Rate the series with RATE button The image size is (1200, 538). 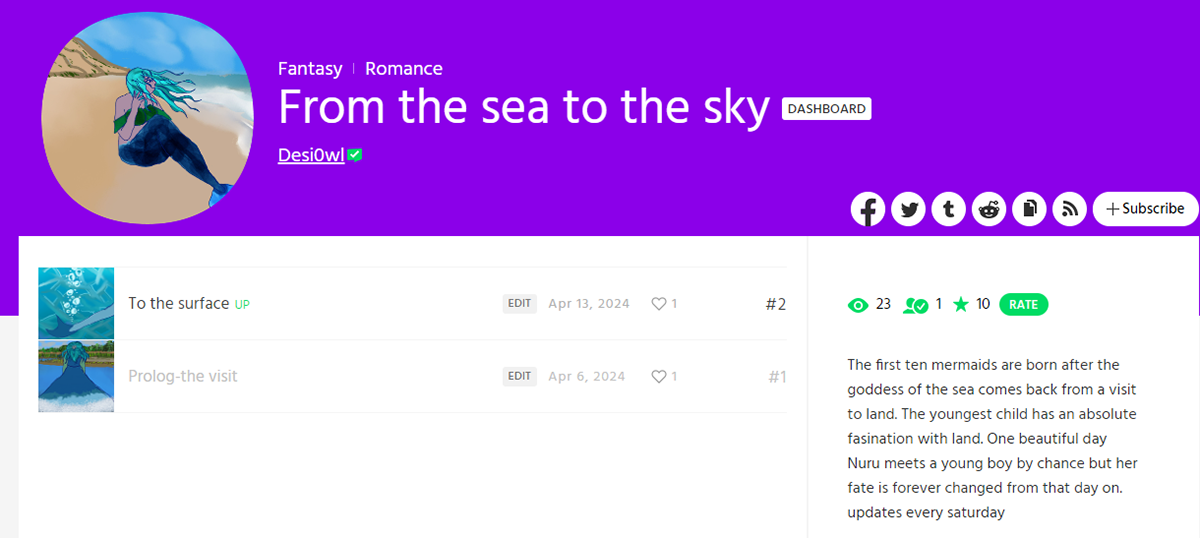tap(1023, 305)
